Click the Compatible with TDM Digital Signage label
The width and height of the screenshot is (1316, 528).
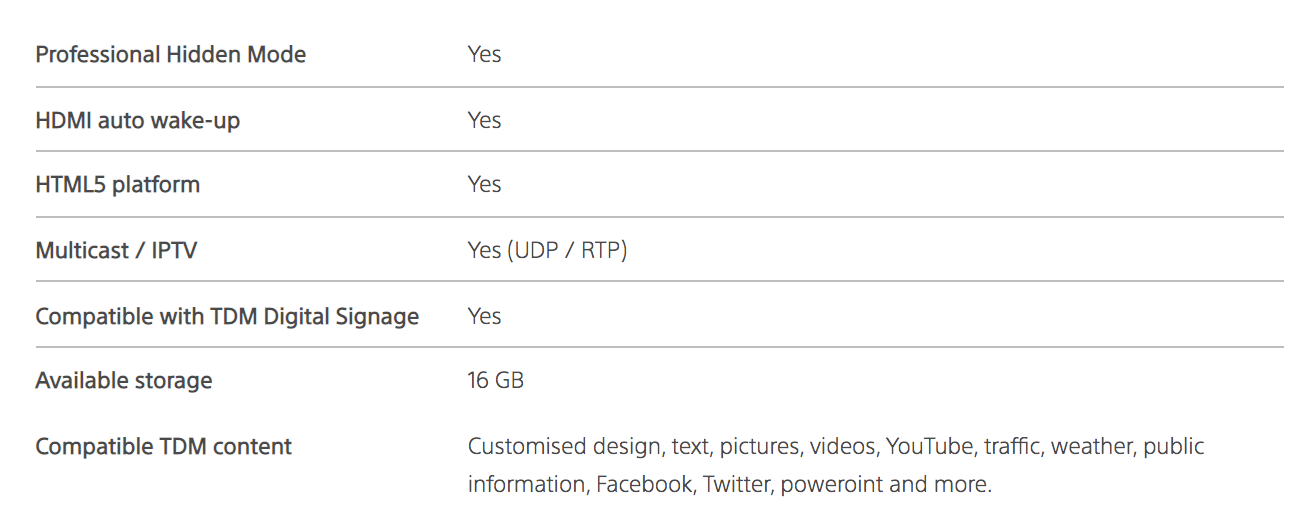(227, 317)
